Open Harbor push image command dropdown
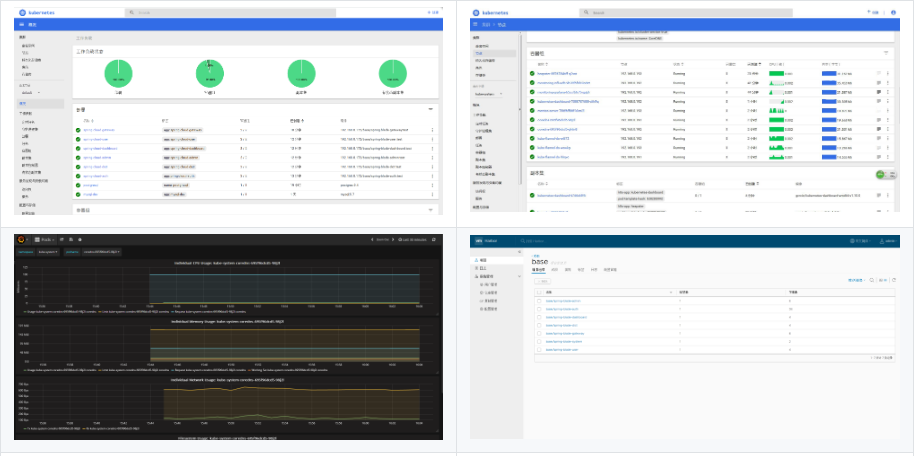Image resolution: width=914 pixels, height=456 pixels. (x=857, y=280)
